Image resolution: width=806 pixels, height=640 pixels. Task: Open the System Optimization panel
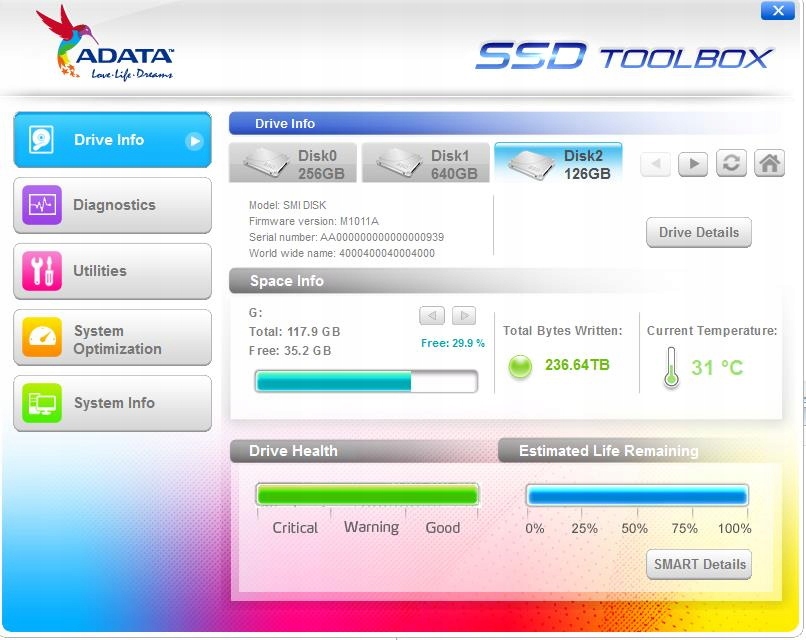pos(112,337)
